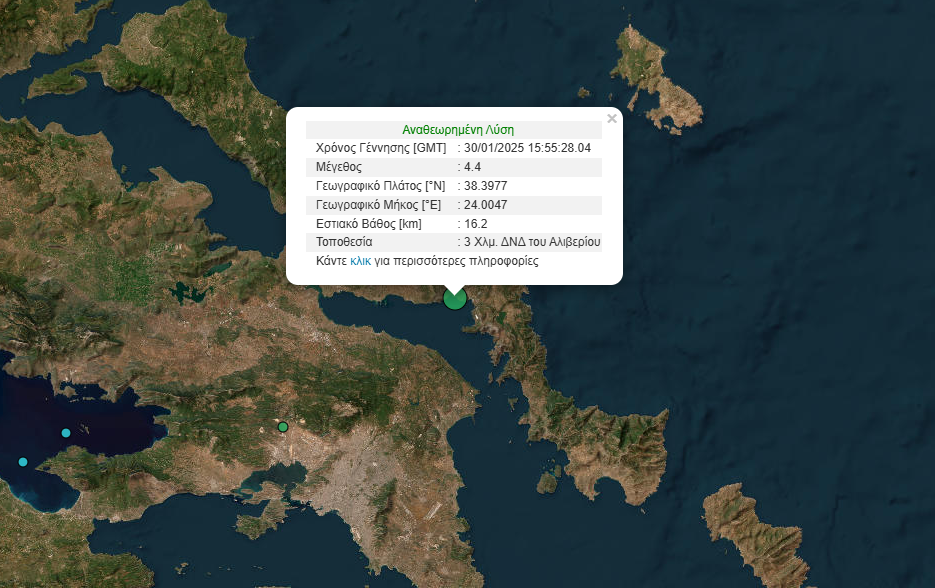Click the 'Εστιακό Βάθος [km]' row label
935x588 pixels.
(369, 224)
